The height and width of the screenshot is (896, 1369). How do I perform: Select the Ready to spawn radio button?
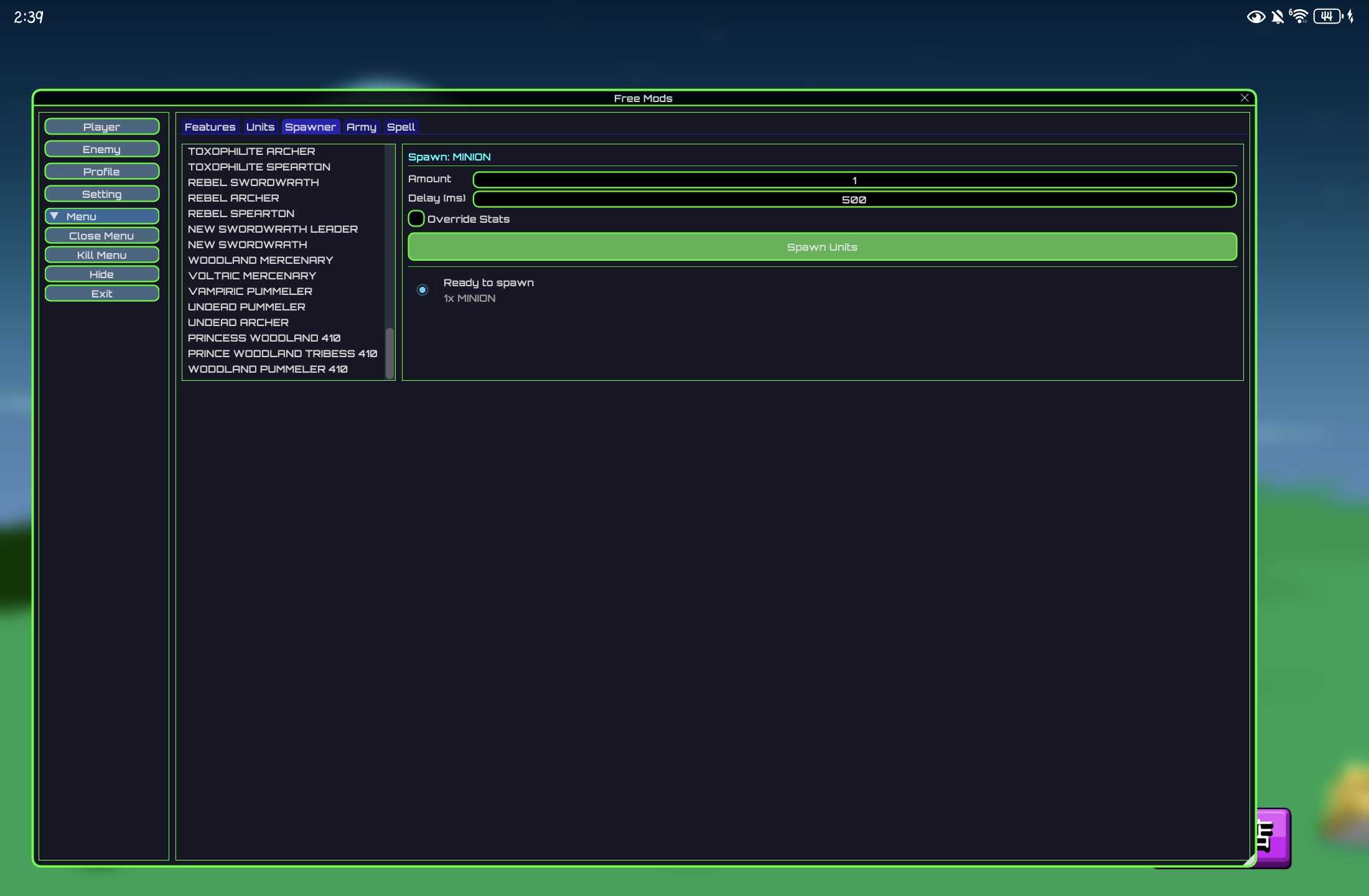tap(423, 290)
